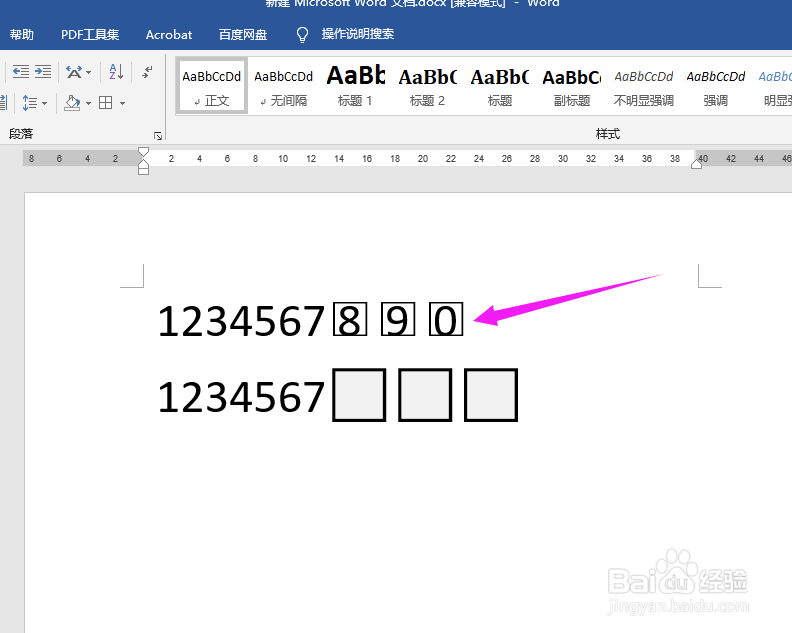Click the Asian layout character scaling icon
This screenshot has height=633, width=792.
[74, 72]
